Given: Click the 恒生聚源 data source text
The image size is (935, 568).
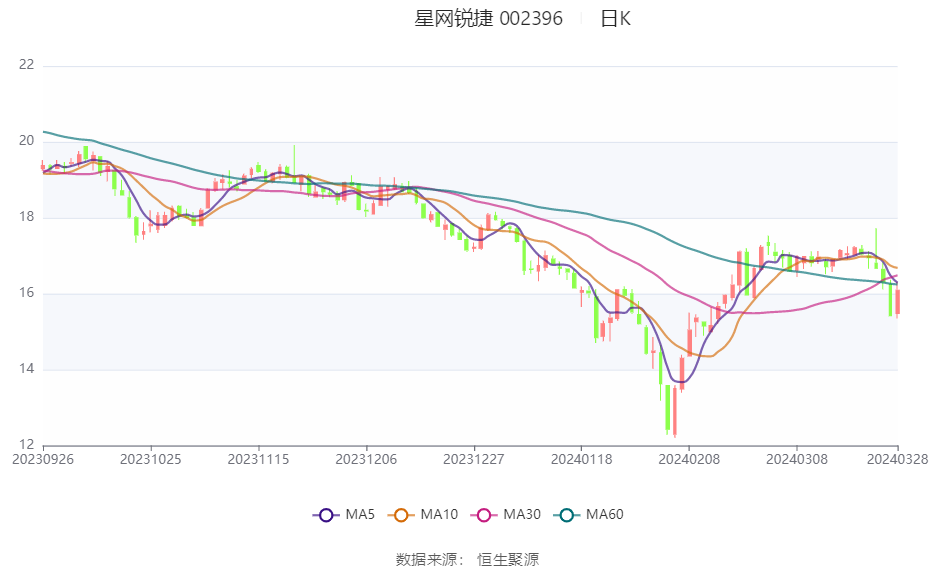Looking at the screenshot, I should 508,560.
